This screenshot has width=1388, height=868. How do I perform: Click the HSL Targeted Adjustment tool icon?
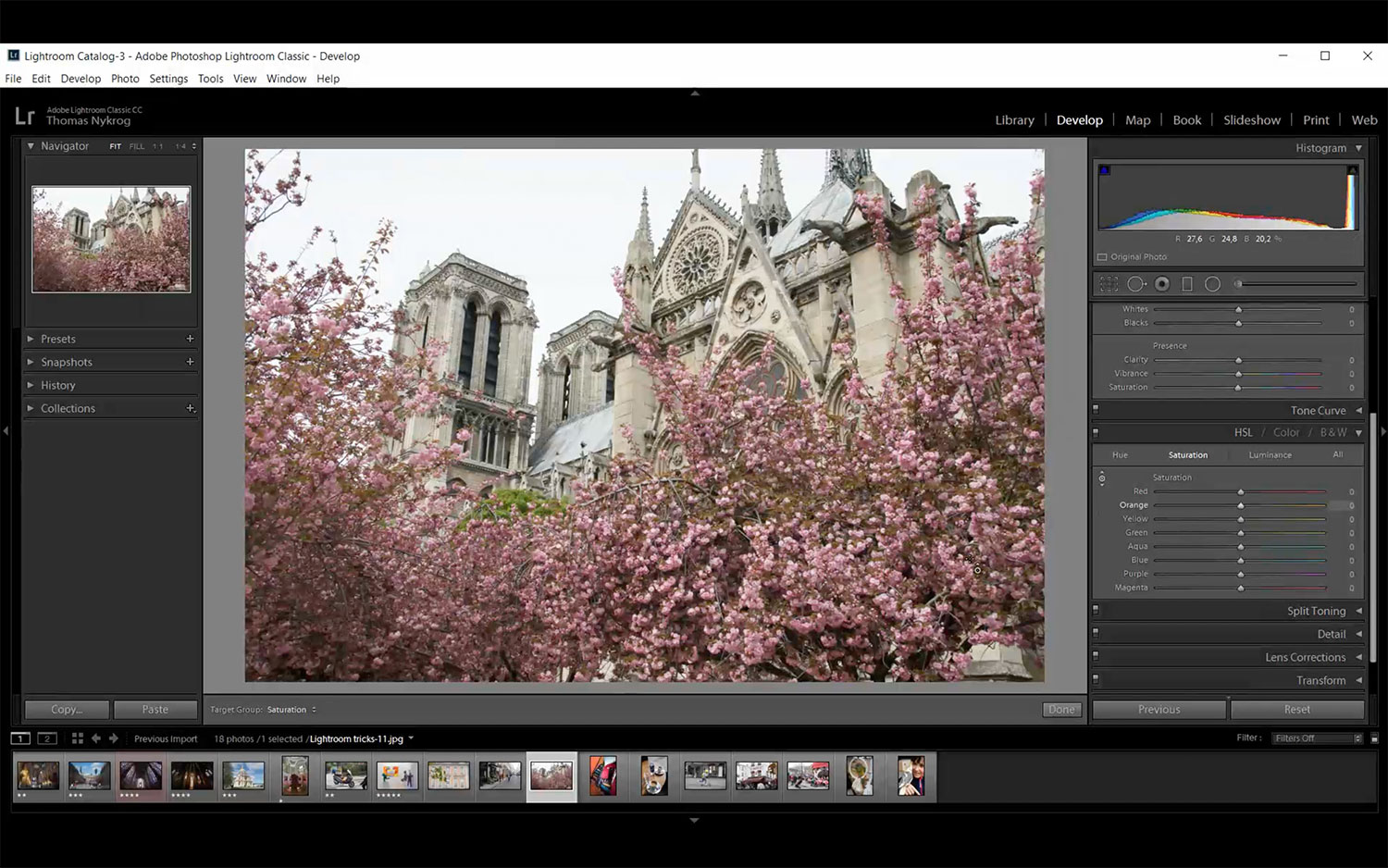point(1102,478)
